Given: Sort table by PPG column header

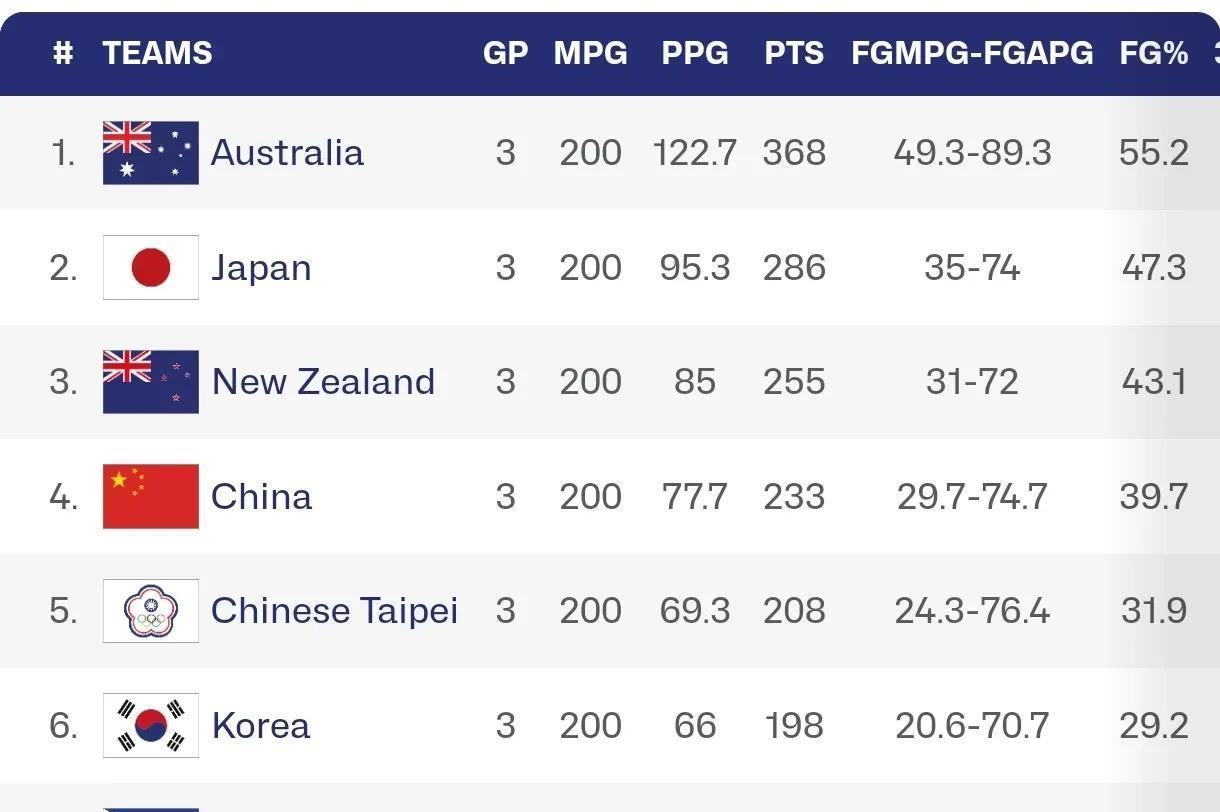Looking at the screenshot, I should [694, 53].
